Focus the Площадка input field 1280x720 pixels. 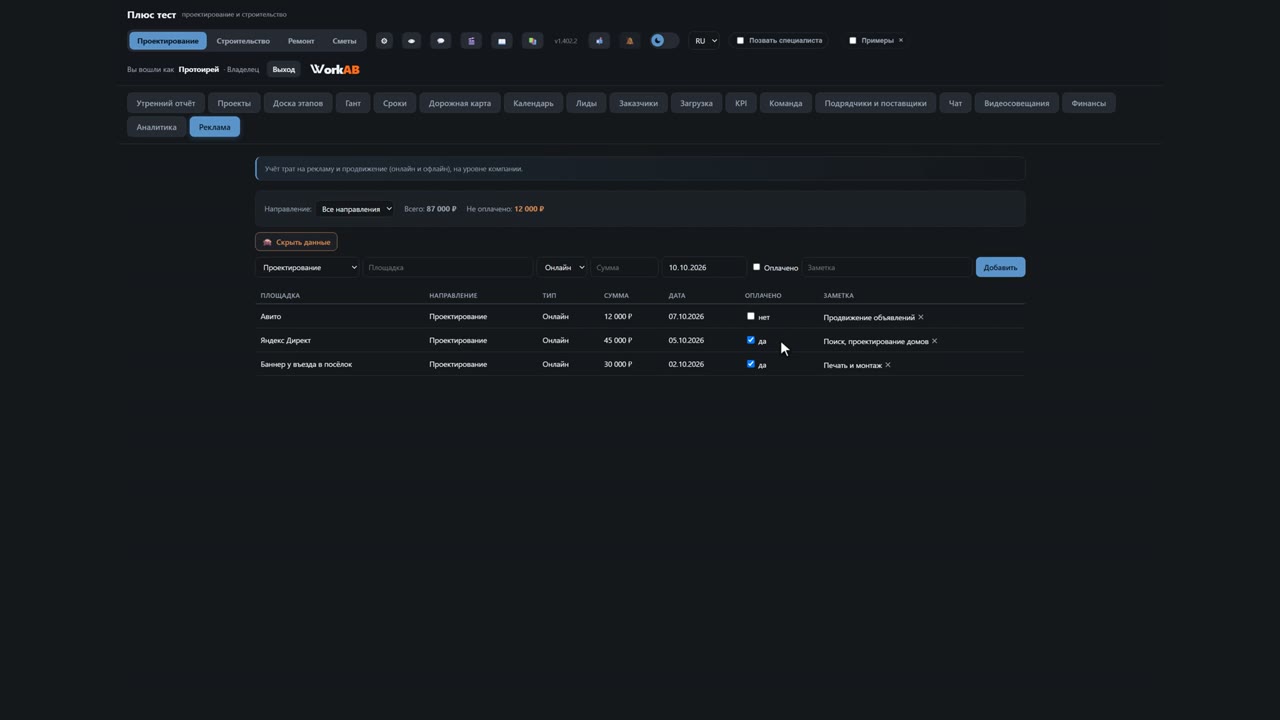pos(447,267)
